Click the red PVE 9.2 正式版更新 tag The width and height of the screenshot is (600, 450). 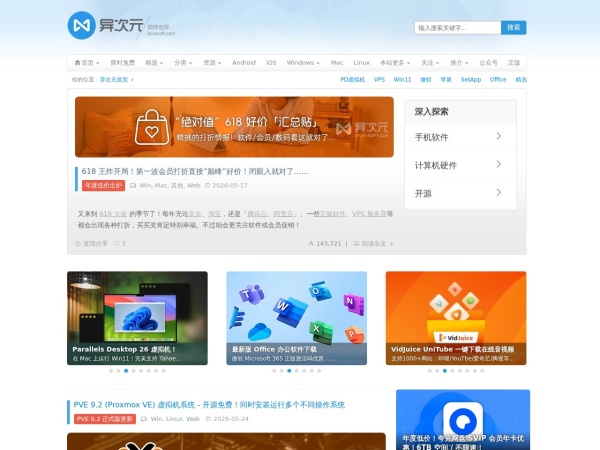pyautogui.click(x=105, y=419)
